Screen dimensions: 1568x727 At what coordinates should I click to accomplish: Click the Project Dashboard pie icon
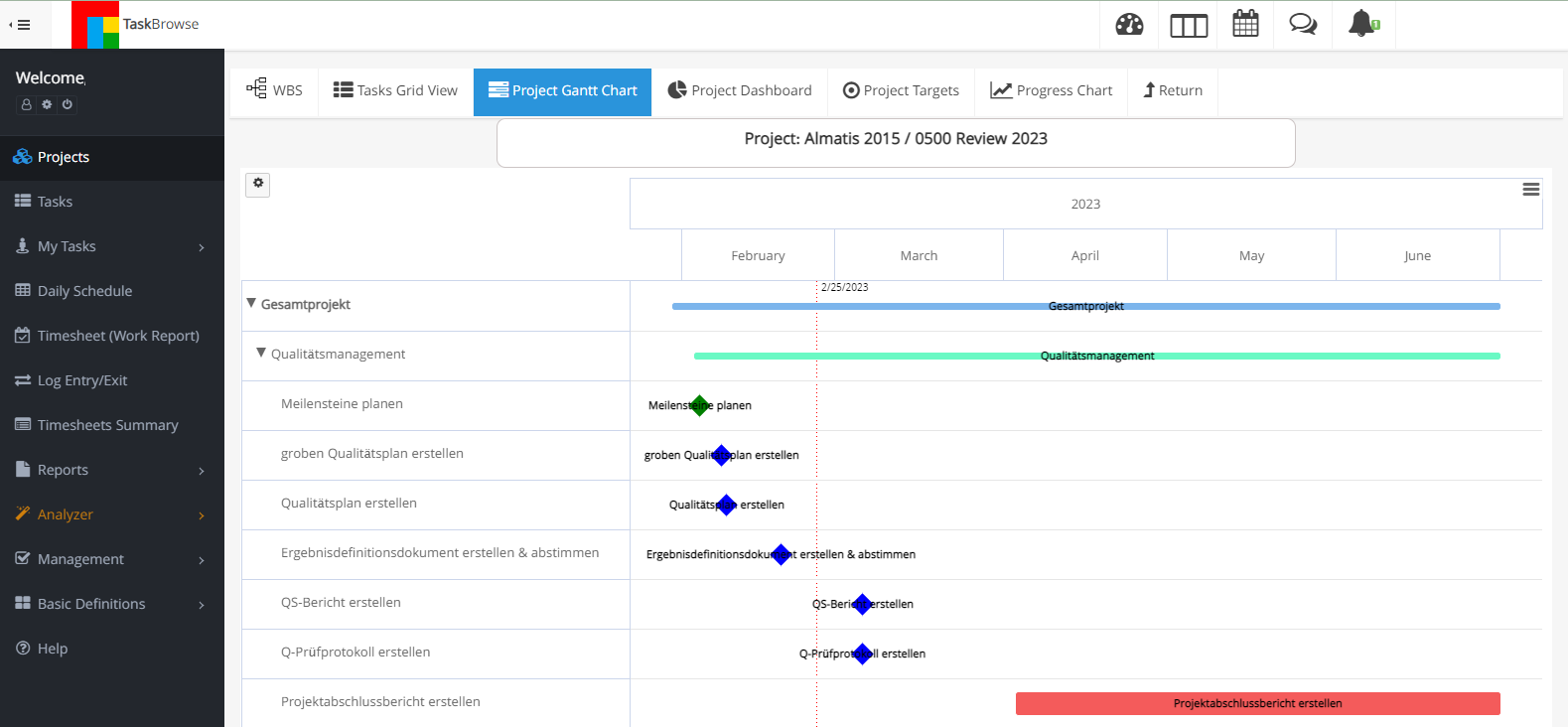point(677,89)
